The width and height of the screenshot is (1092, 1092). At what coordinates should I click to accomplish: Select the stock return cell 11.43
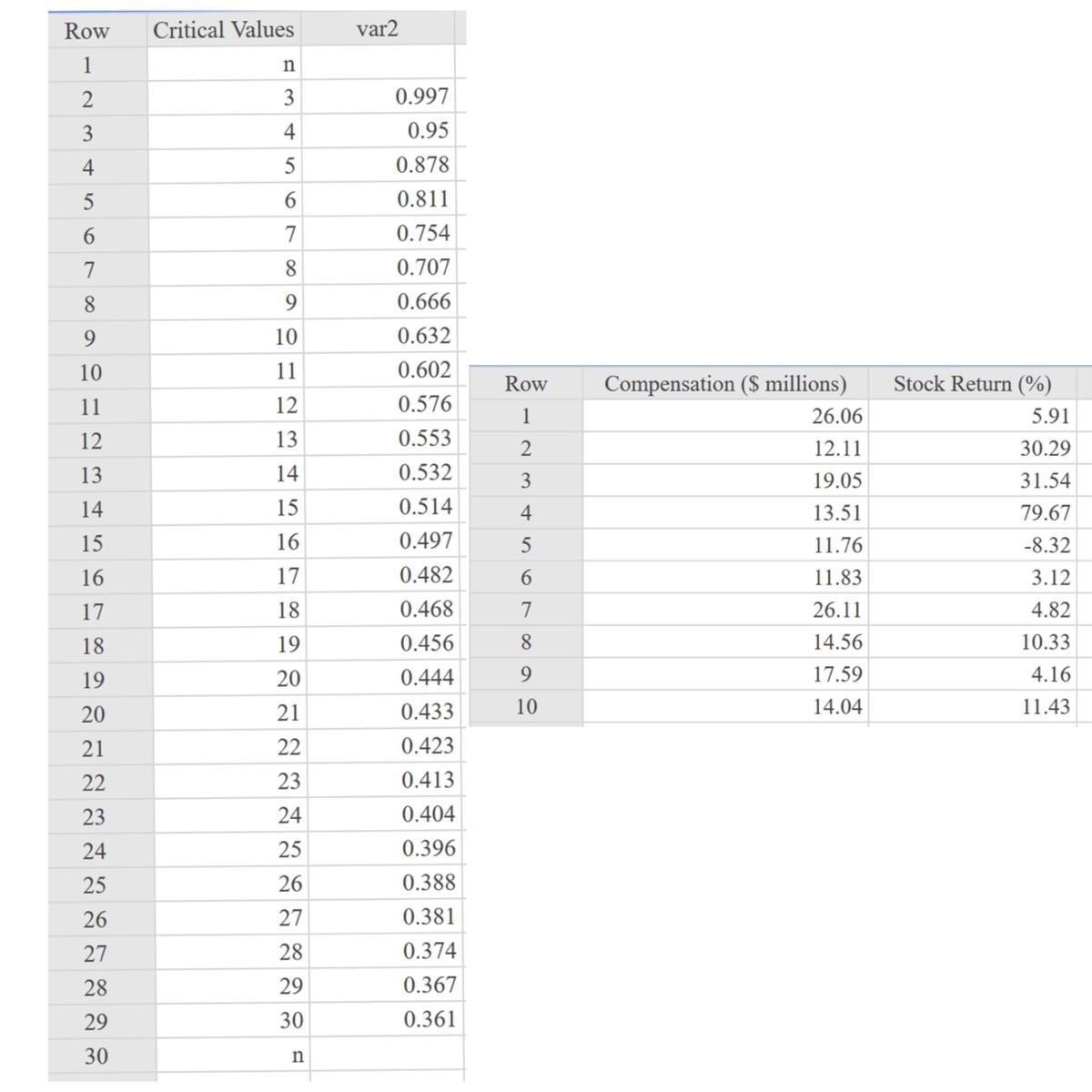(972, 707)
